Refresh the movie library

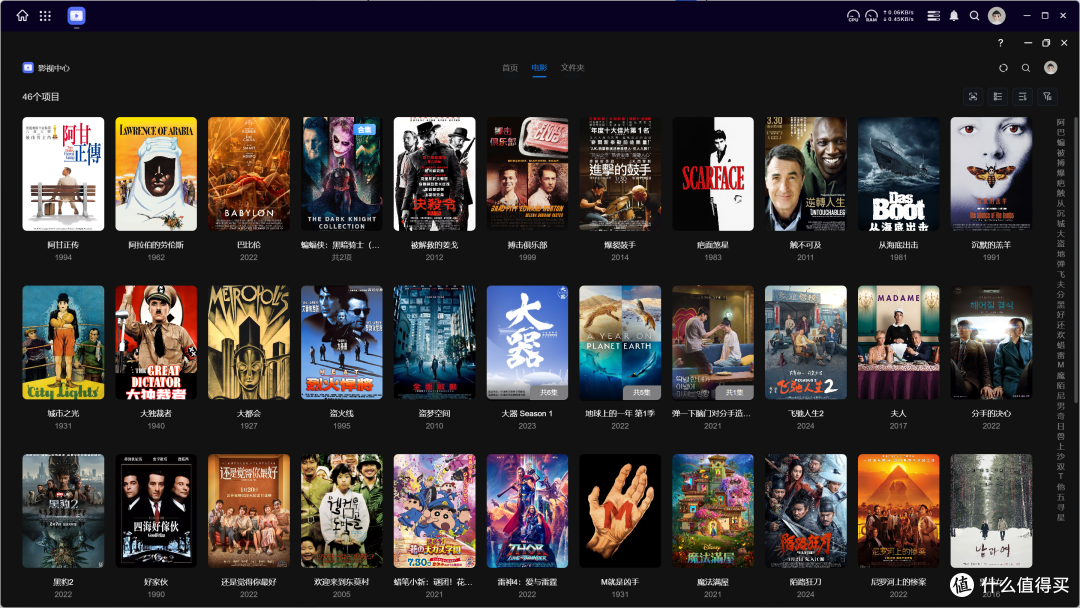click(x=1004, y=67)
